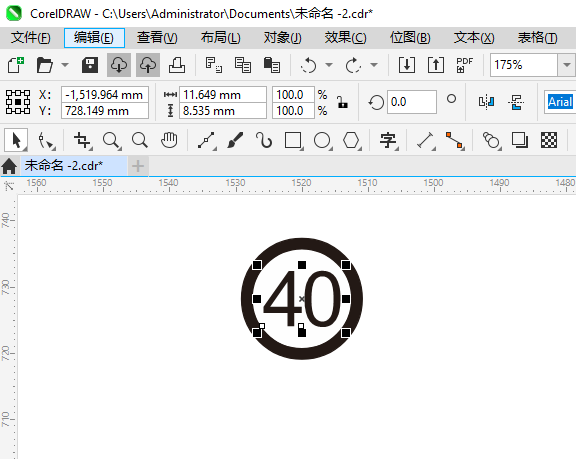Undo the last action
576x459 pixels.
click(x=308, y=65)
